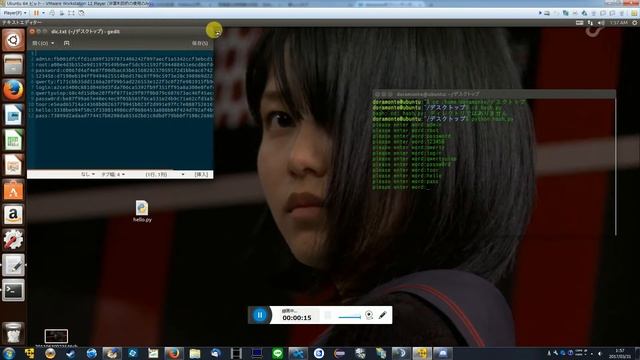The width and height of the screenshot is (640, 360).
Task: Open the Player menu in VMware
Action: (x=15, y=13)
